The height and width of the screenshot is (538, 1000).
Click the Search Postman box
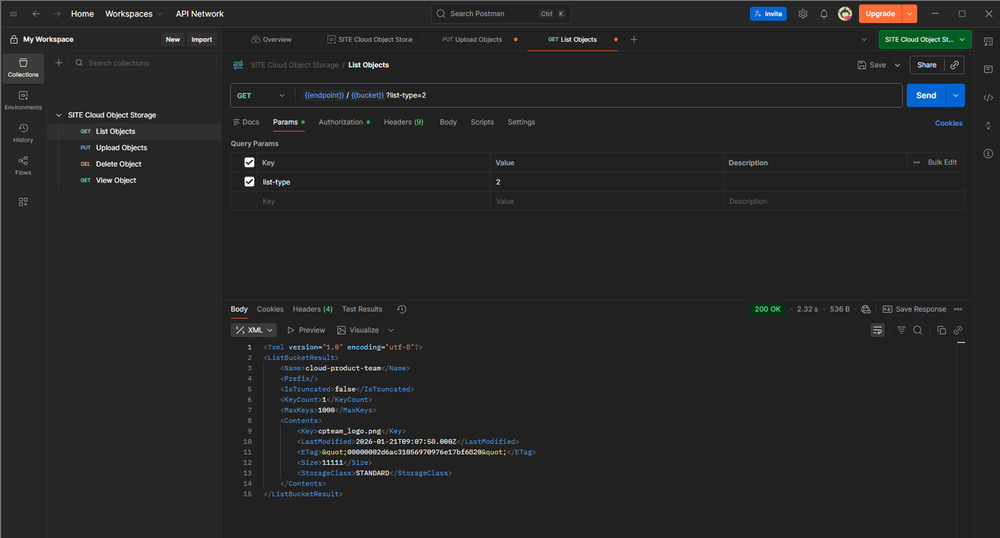pos(501,13)
